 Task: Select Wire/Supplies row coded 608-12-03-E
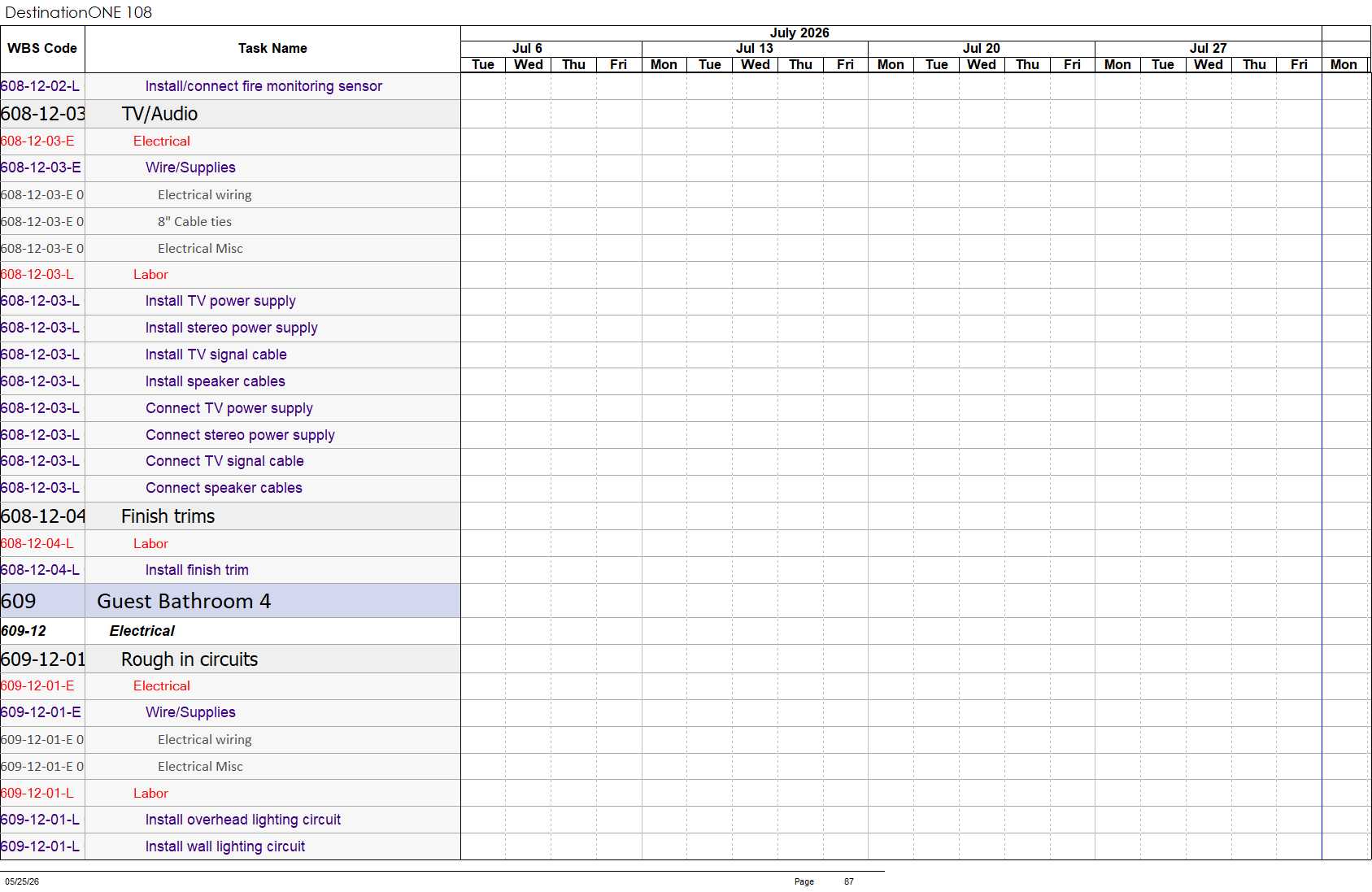click(190, 168)
